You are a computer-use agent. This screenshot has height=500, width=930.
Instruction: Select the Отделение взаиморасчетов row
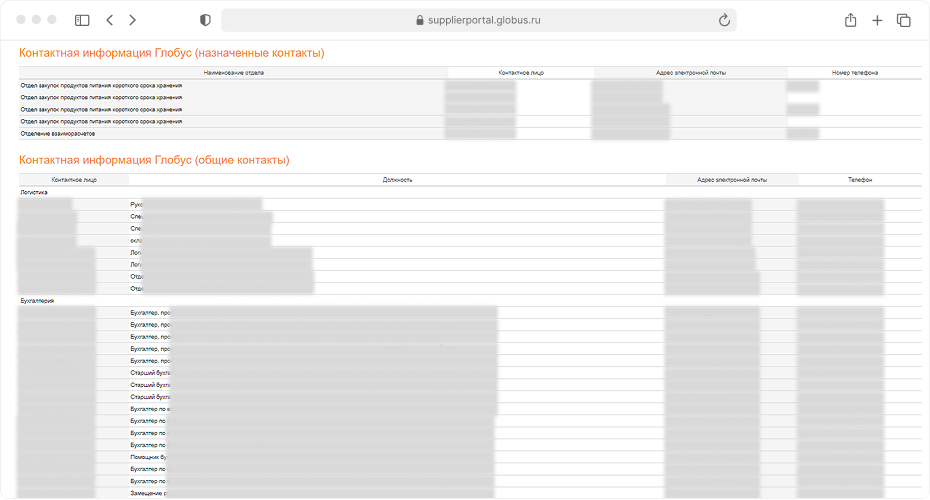point(470,133)
